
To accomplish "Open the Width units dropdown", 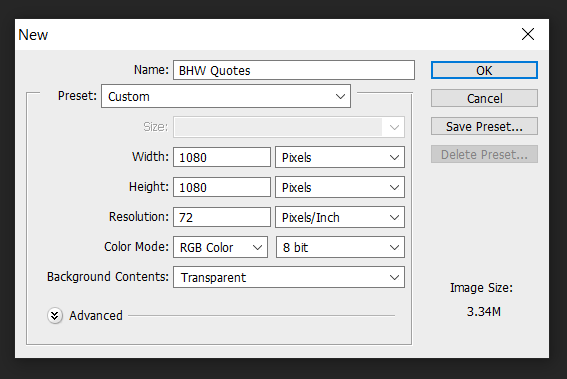I will [x=340, y=157].
